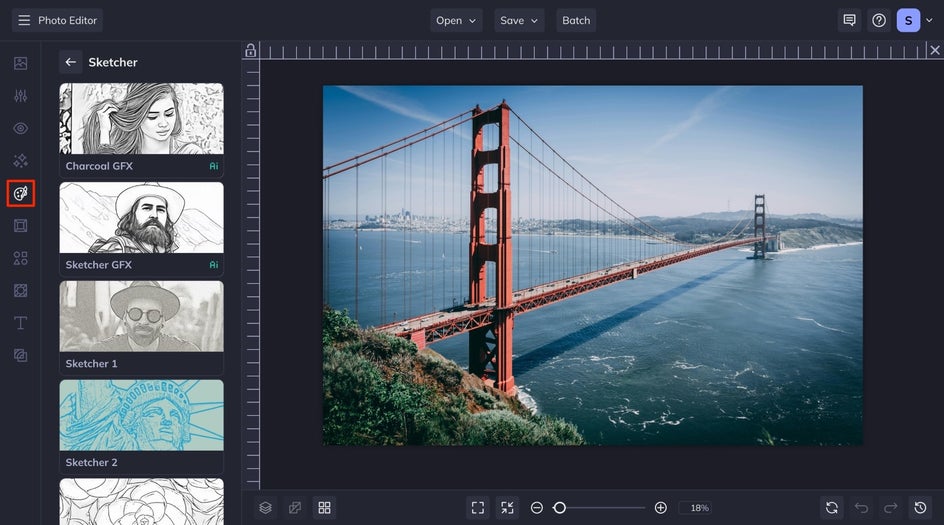Go back from Sketcher panel
This screenshot has height=525, width=944.
tap(70, 62)
